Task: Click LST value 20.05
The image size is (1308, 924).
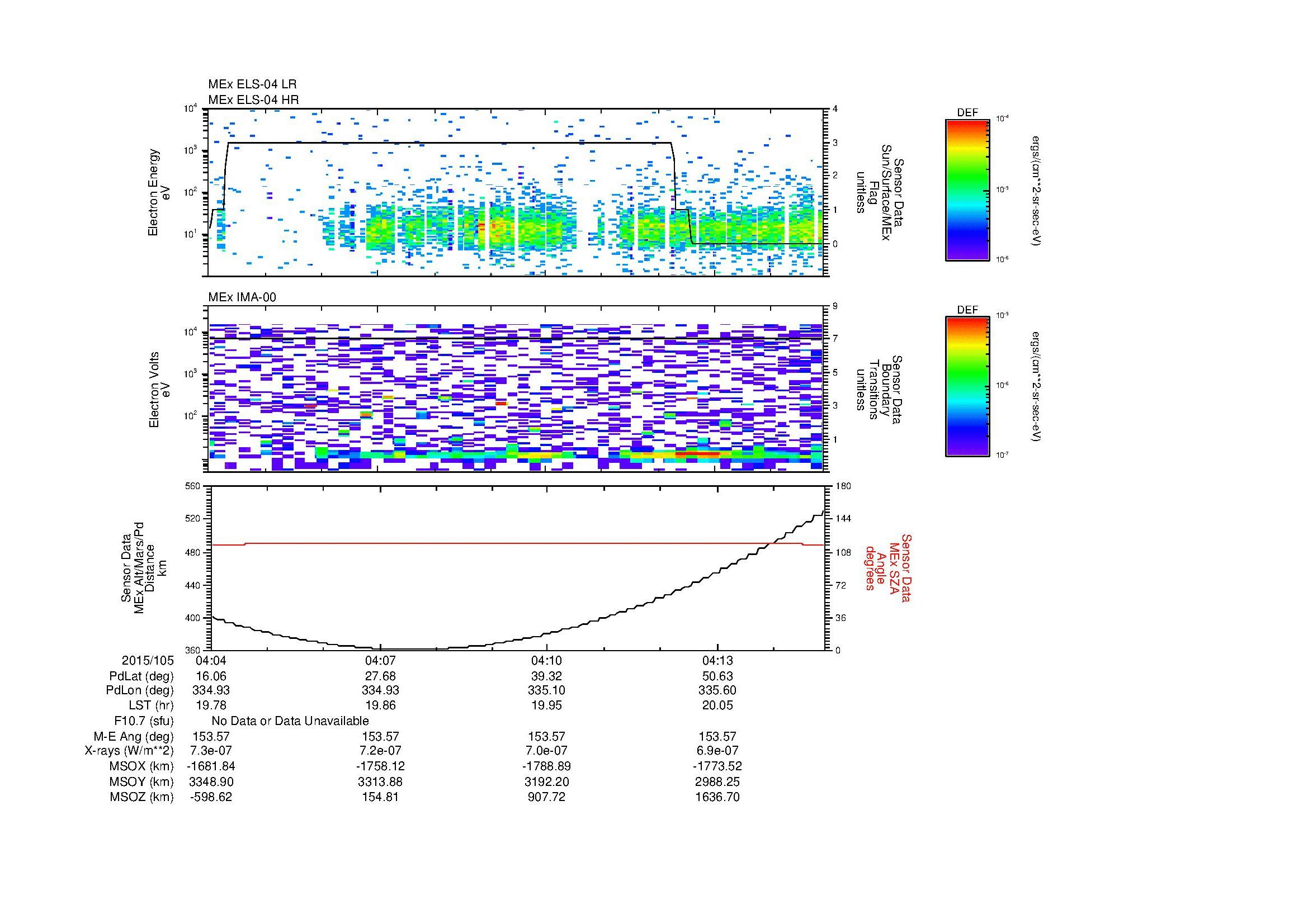Action: click(717, 705)
